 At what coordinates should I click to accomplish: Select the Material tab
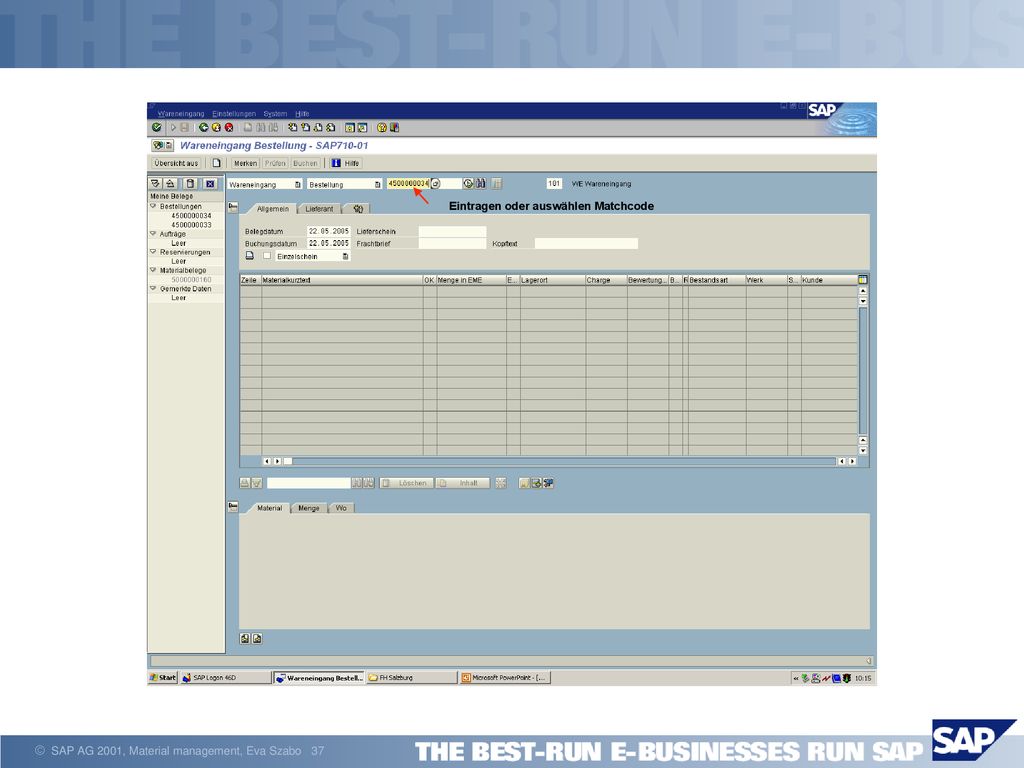click(x=269, y=508)
